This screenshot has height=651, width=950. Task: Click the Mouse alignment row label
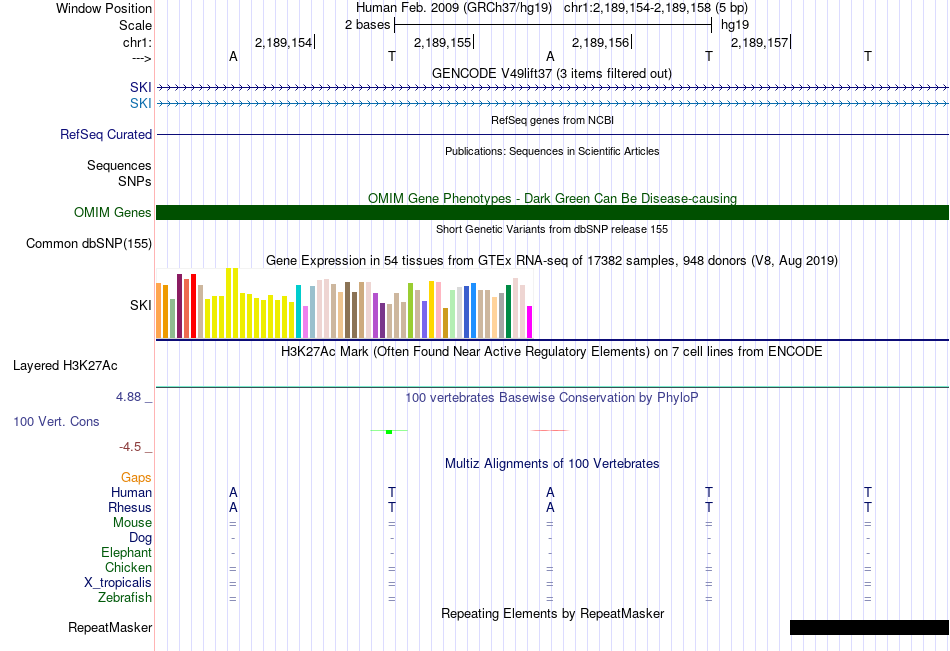click(133, 522)
